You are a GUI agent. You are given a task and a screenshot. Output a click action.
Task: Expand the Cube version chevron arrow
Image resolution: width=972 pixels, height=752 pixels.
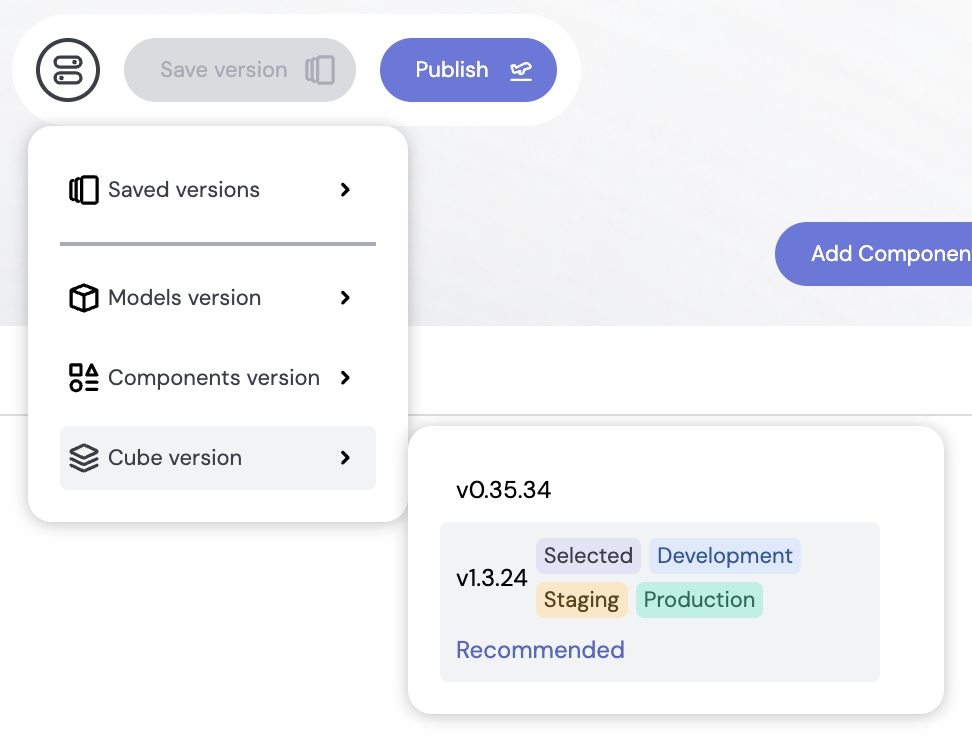(x=345, y=458)
